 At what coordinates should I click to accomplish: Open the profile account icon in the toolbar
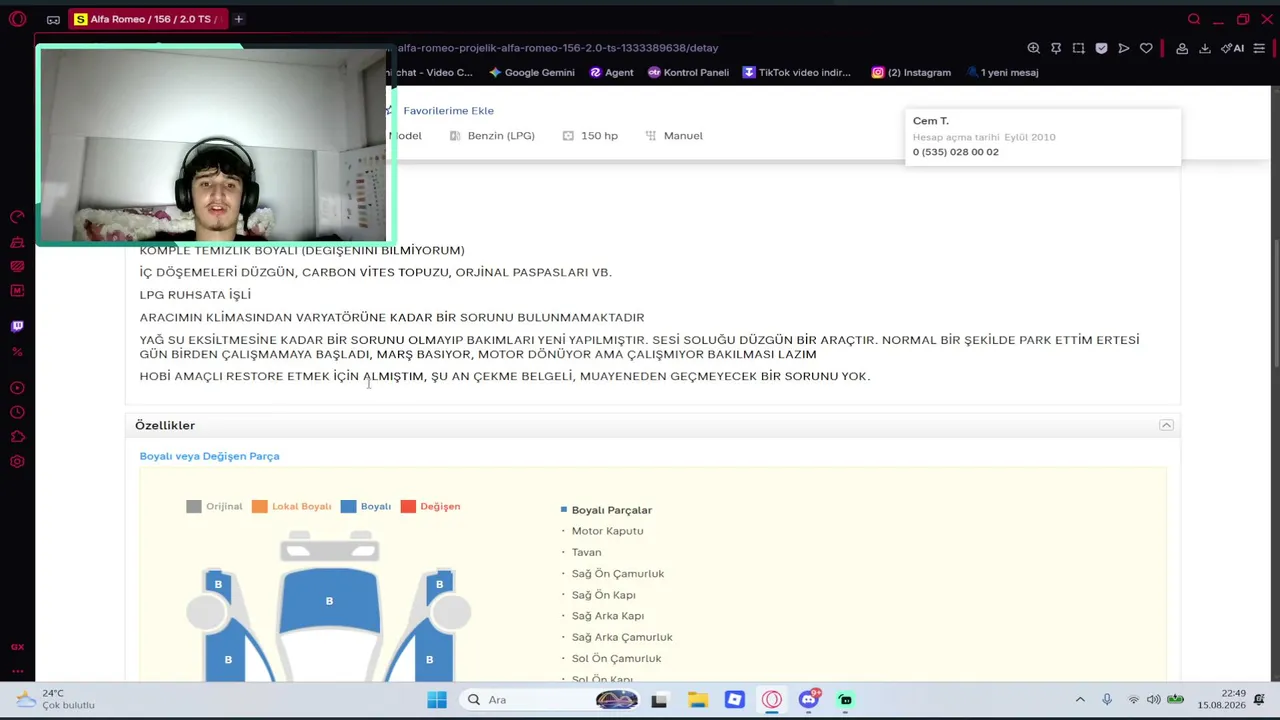(x=1182, y=48)
